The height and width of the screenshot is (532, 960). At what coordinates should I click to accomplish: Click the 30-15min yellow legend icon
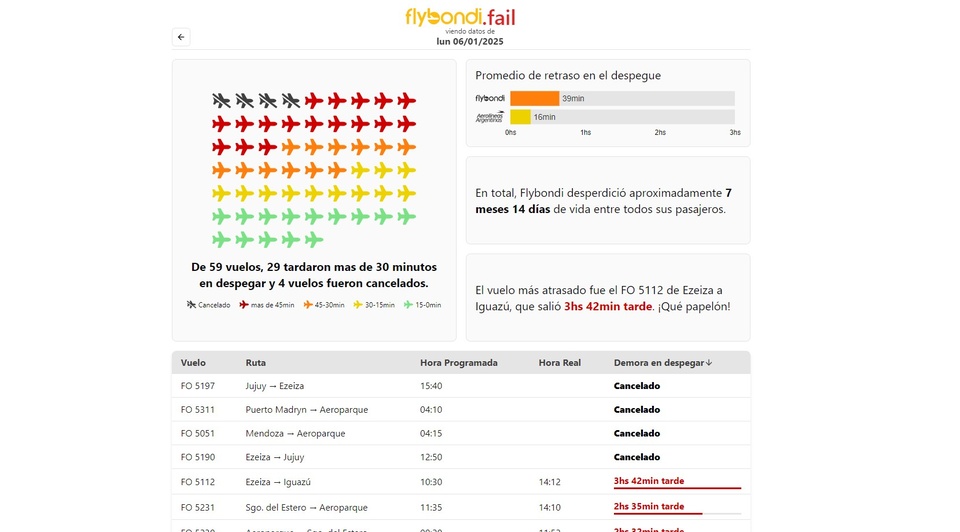coord(358,305)
